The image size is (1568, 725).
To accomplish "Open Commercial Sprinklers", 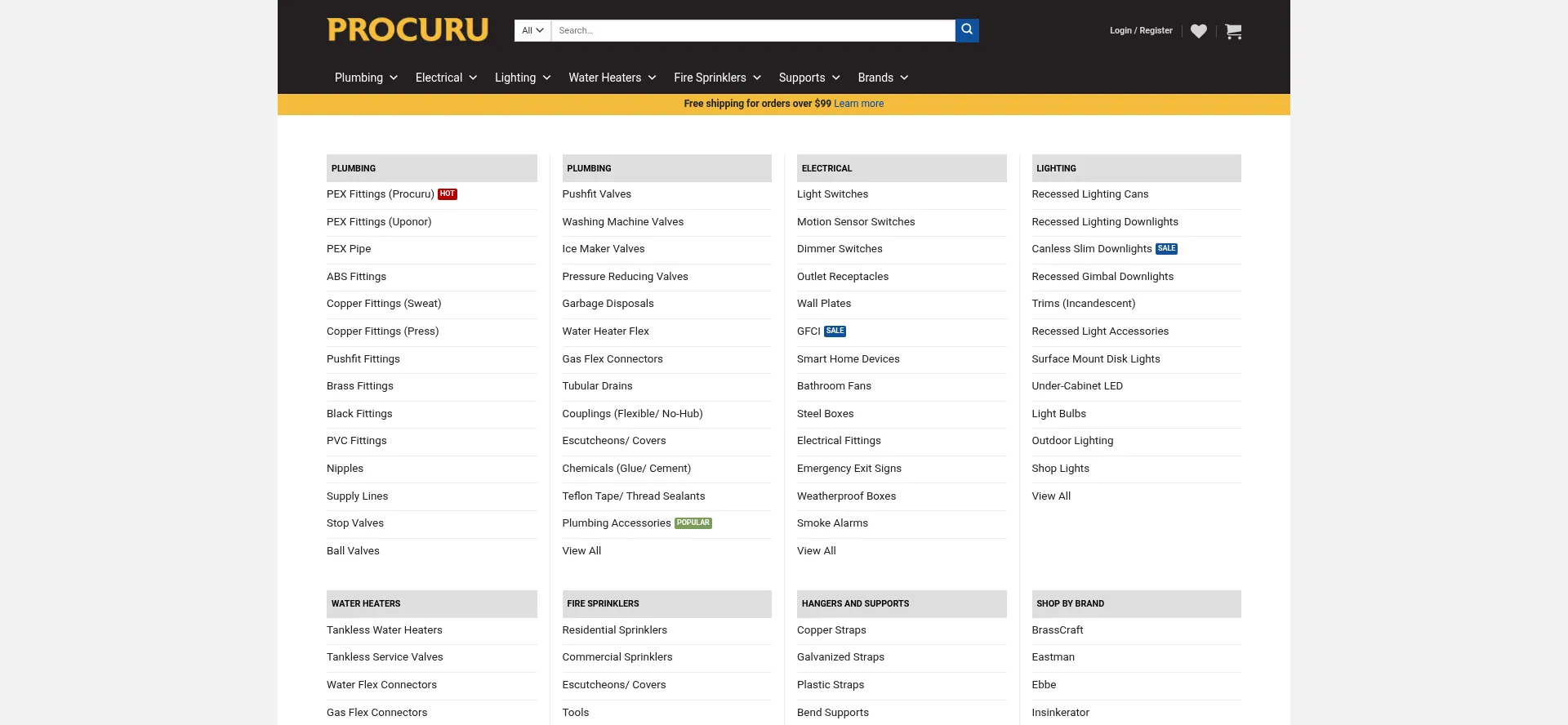I will (x=617, y=657).
